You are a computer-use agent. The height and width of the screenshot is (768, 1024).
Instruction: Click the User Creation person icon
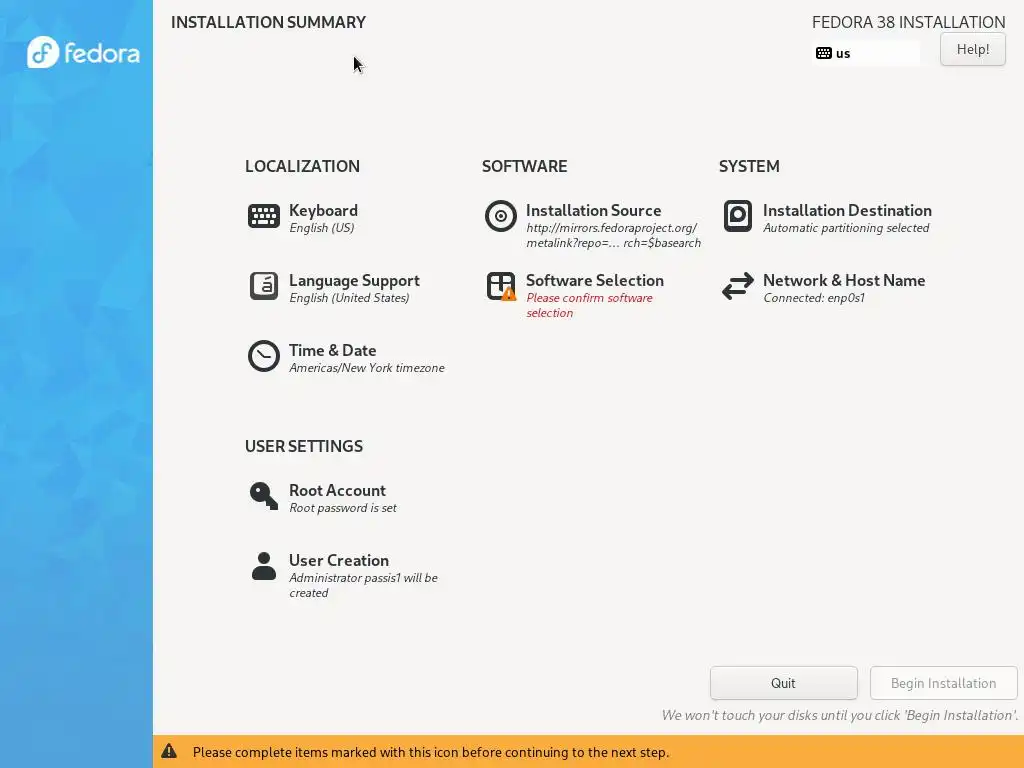(x=264, y=566)
